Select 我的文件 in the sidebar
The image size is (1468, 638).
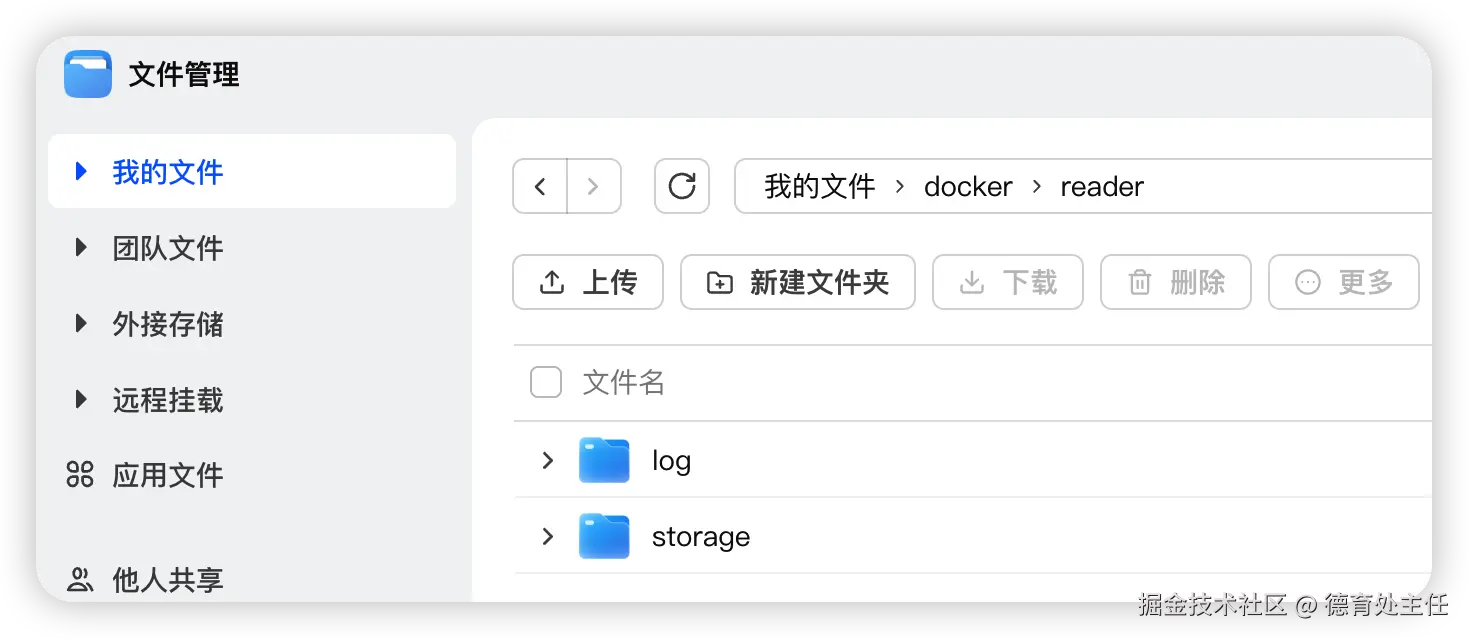167,172
